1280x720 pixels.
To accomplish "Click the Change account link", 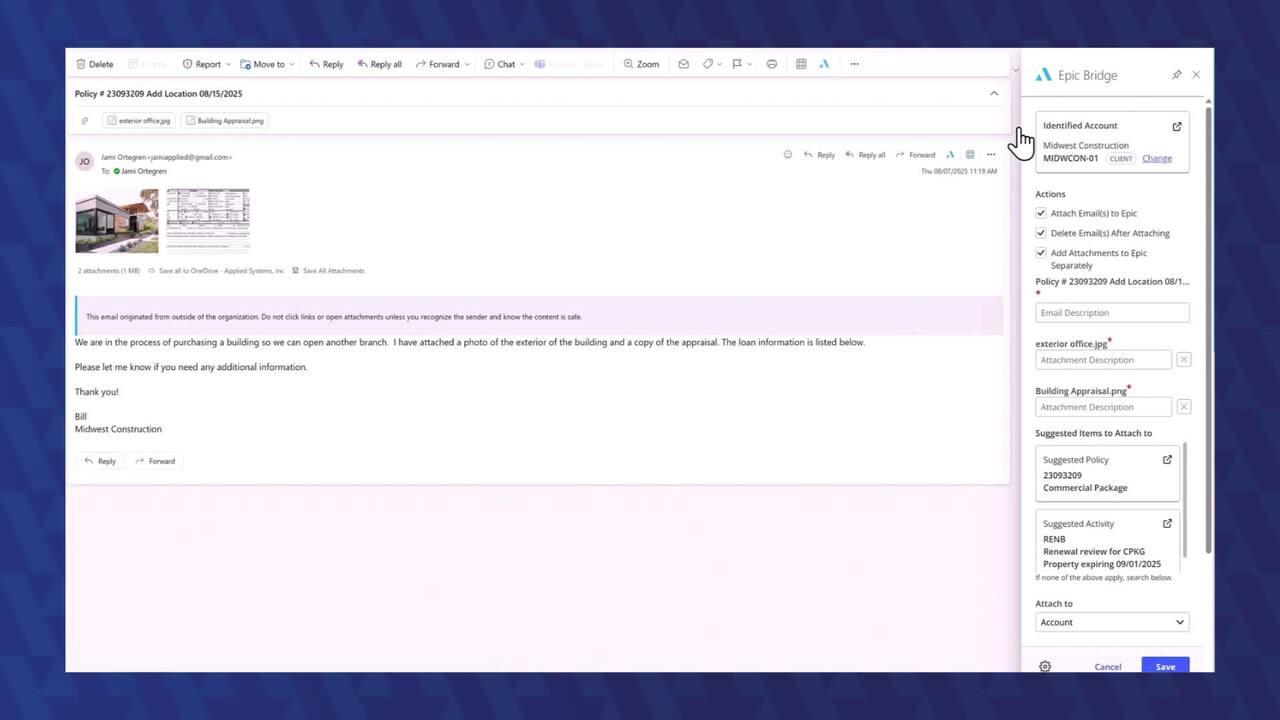I will click(x=1157, y=158).
